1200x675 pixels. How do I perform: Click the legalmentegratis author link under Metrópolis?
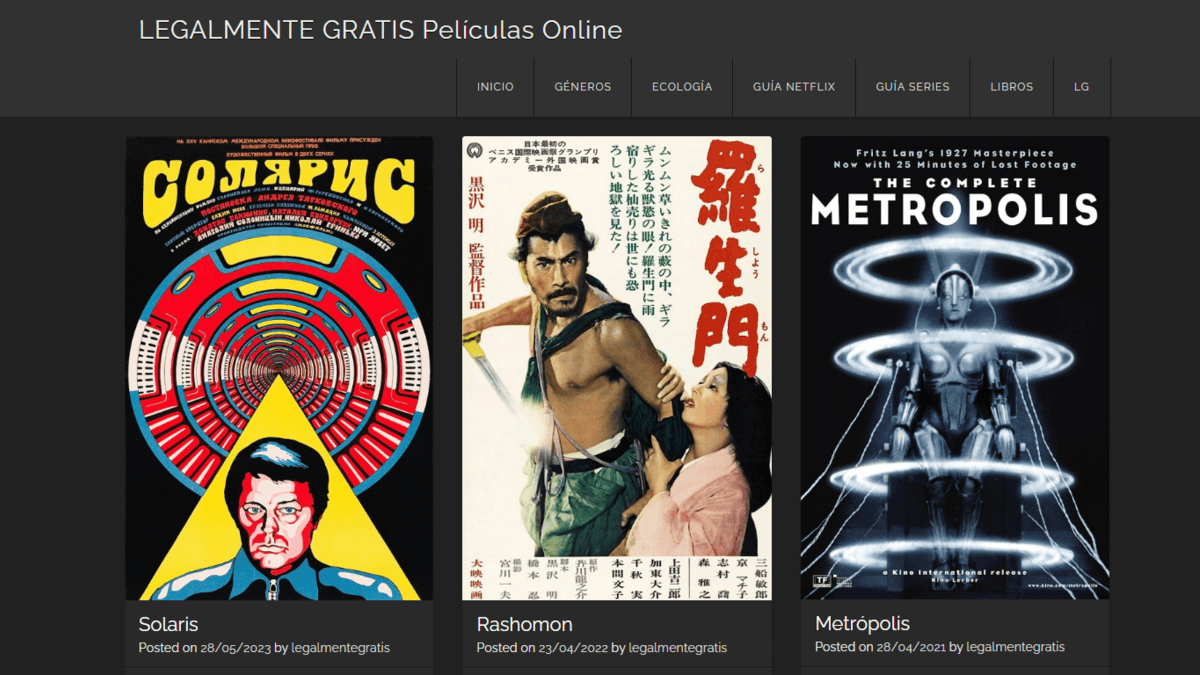coord(1015,648)
